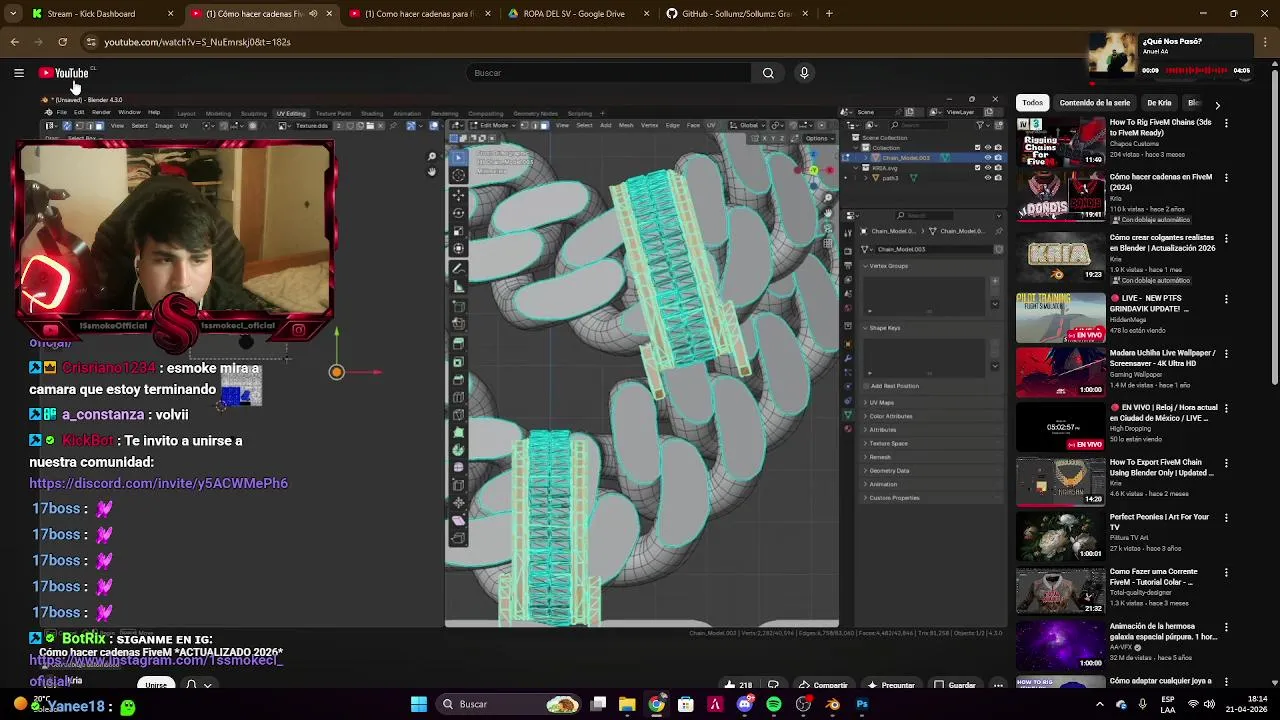
Task: Open options for Cómo crear colgantes realistas video
Action: tap(1226, 239)
